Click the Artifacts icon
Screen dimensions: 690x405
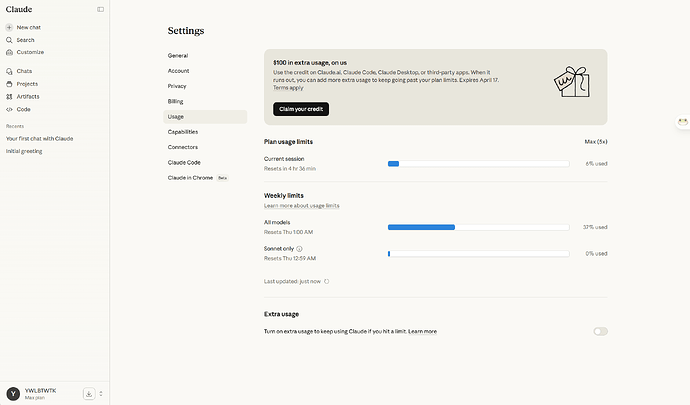[x=9, y=96]
